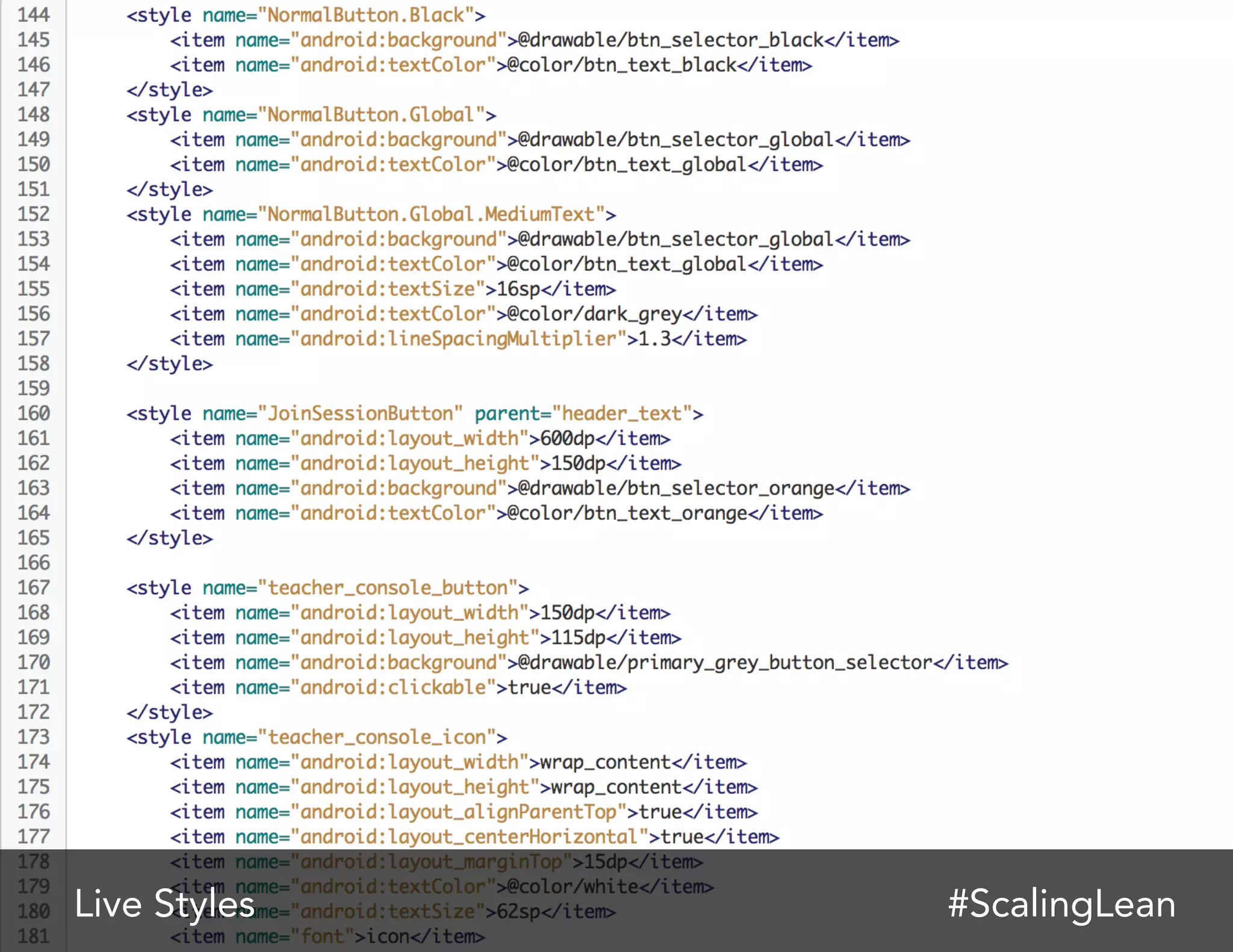Screen dimensions: 1233x952
Task: Click line number 173 in the gutter
Action: pyautogui.click(x=33, y=737)
